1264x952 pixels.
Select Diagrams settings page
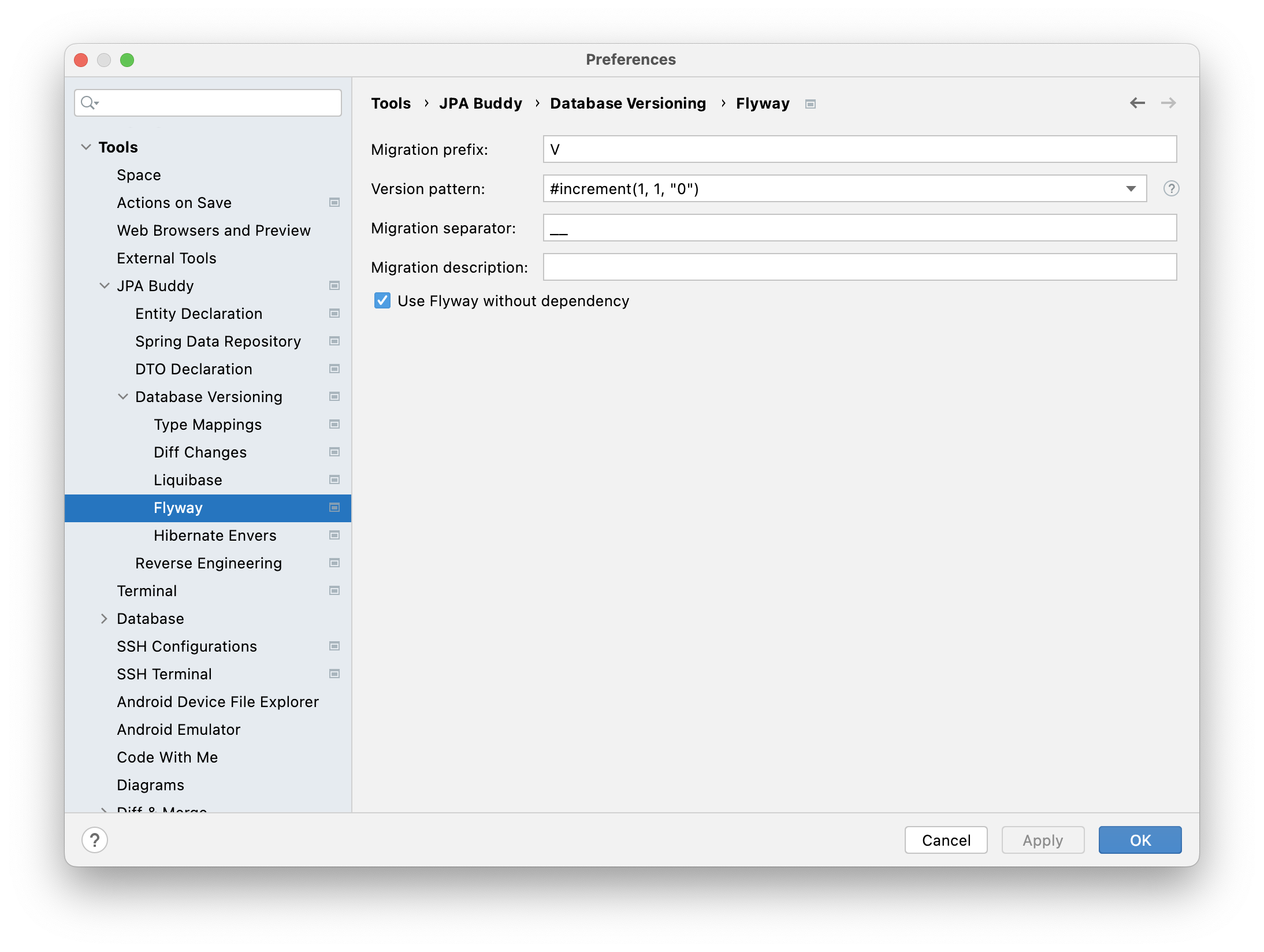point(208,784)
